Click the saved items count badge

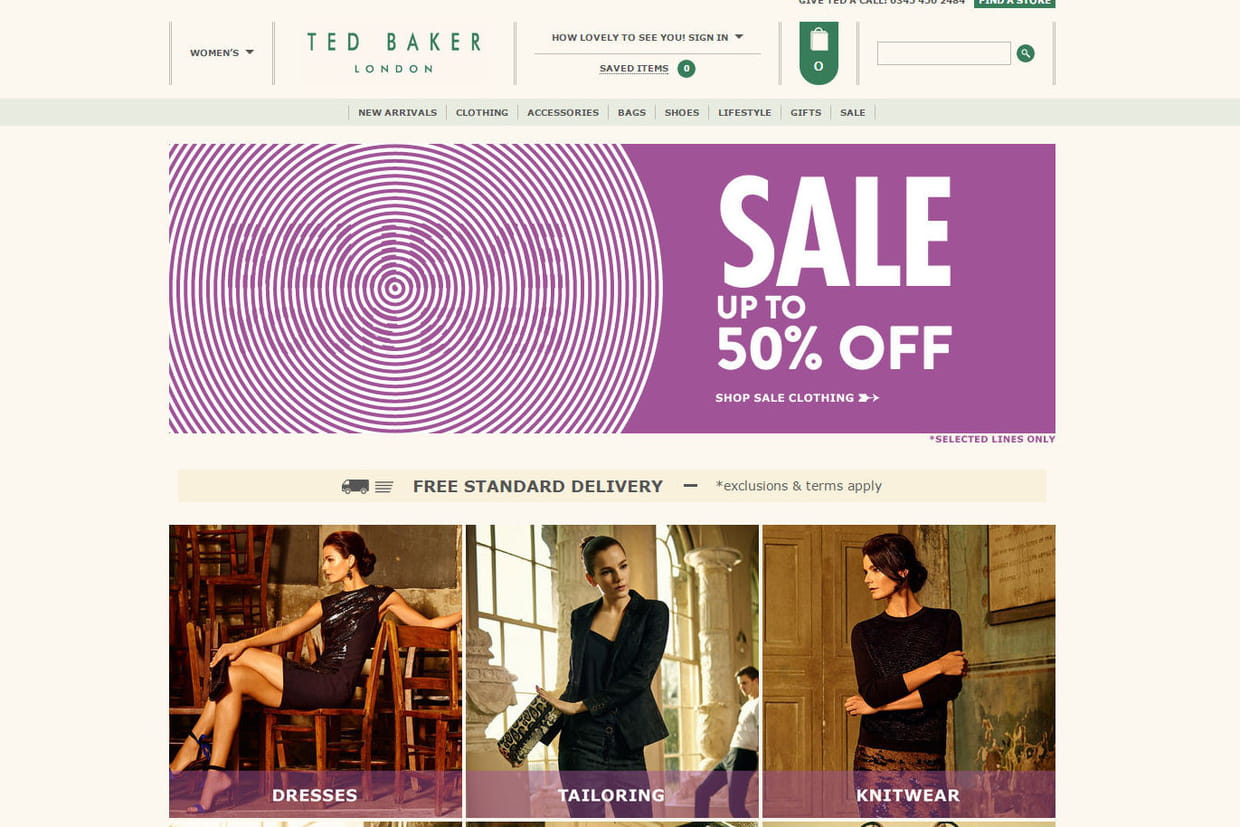686,69
